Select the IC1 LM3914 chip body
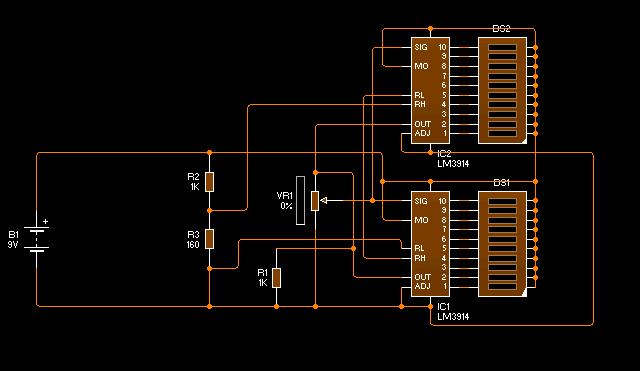Viewport: 640px width, 371px height. [x=430, y=244]
